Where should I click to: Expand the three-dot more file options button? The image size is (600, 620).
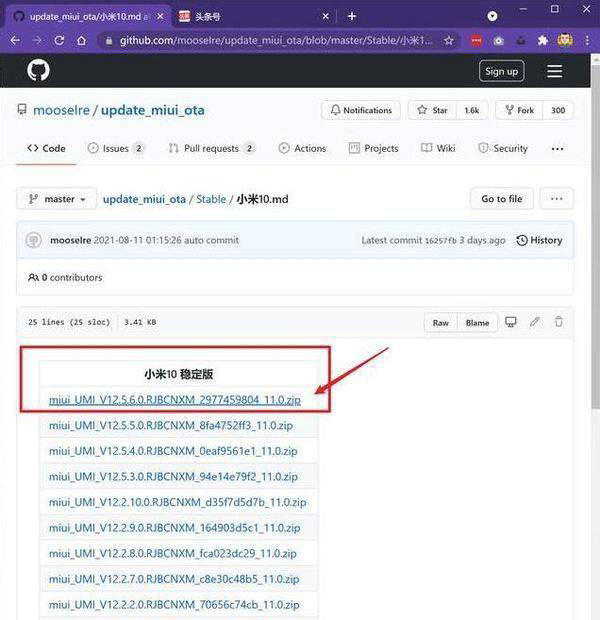(x=557, y=199)
